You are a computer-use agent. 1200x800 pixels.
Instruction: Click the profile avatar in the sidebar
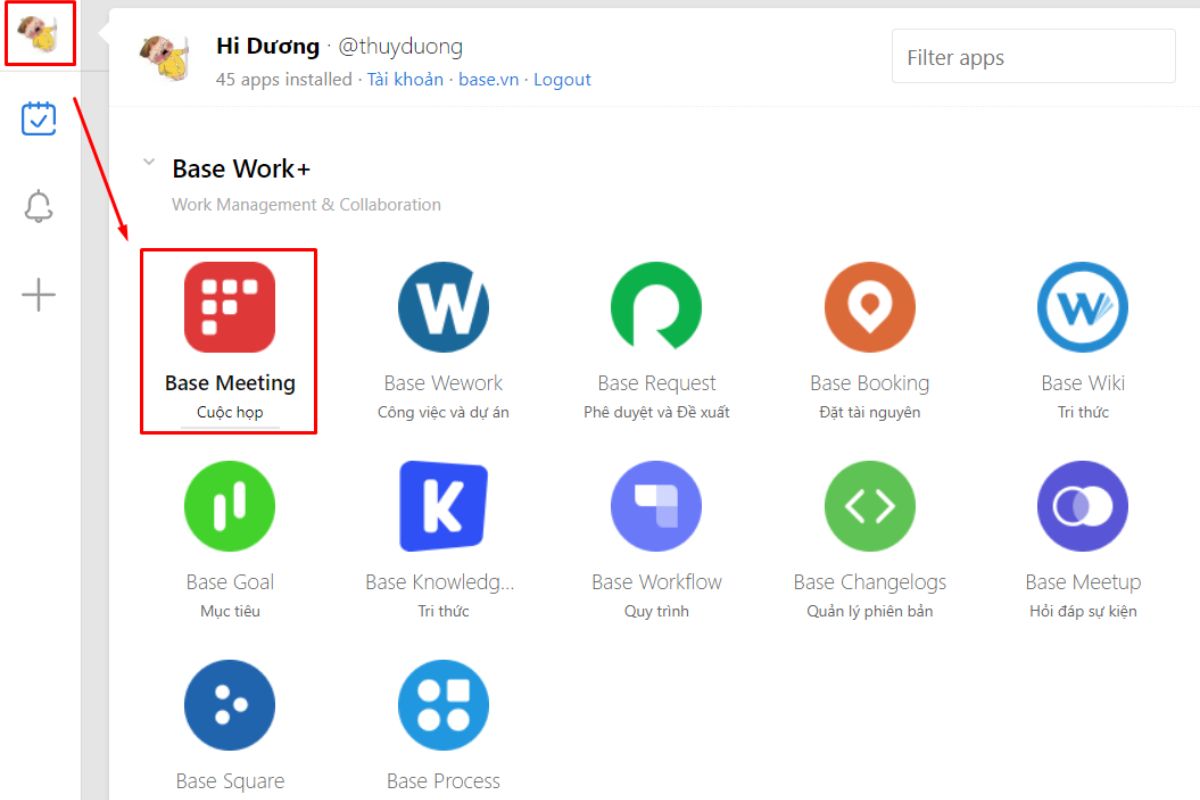click(x=39, y=33)
